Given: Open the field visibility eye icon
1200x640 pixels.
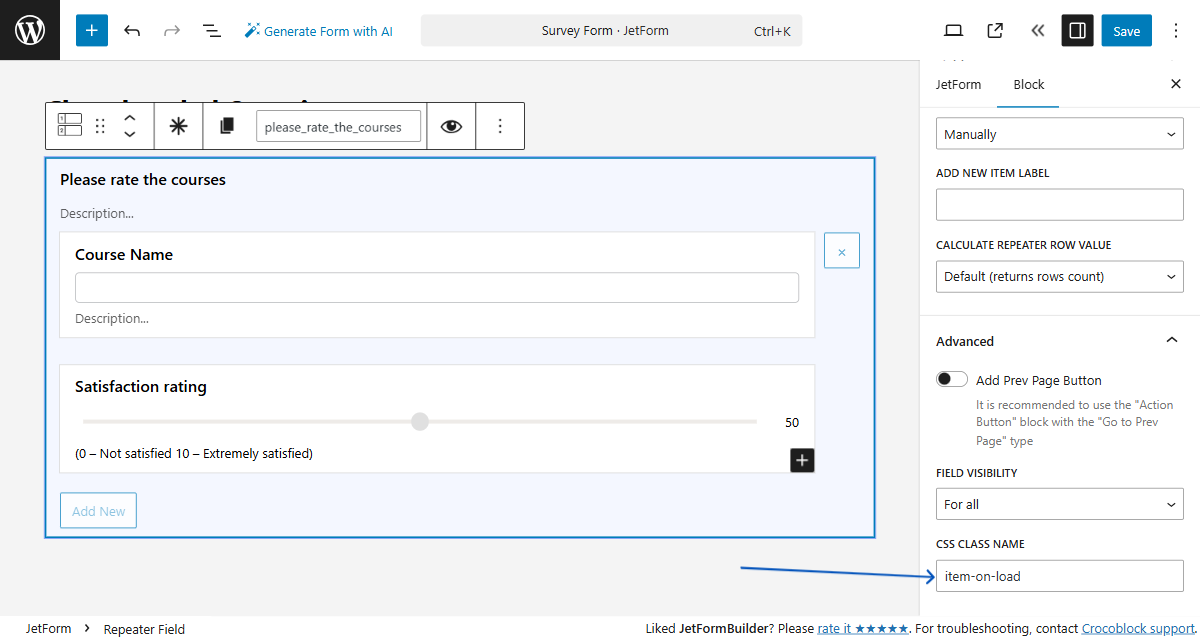Looking at the screenshot, I should [x=451, y=125].
